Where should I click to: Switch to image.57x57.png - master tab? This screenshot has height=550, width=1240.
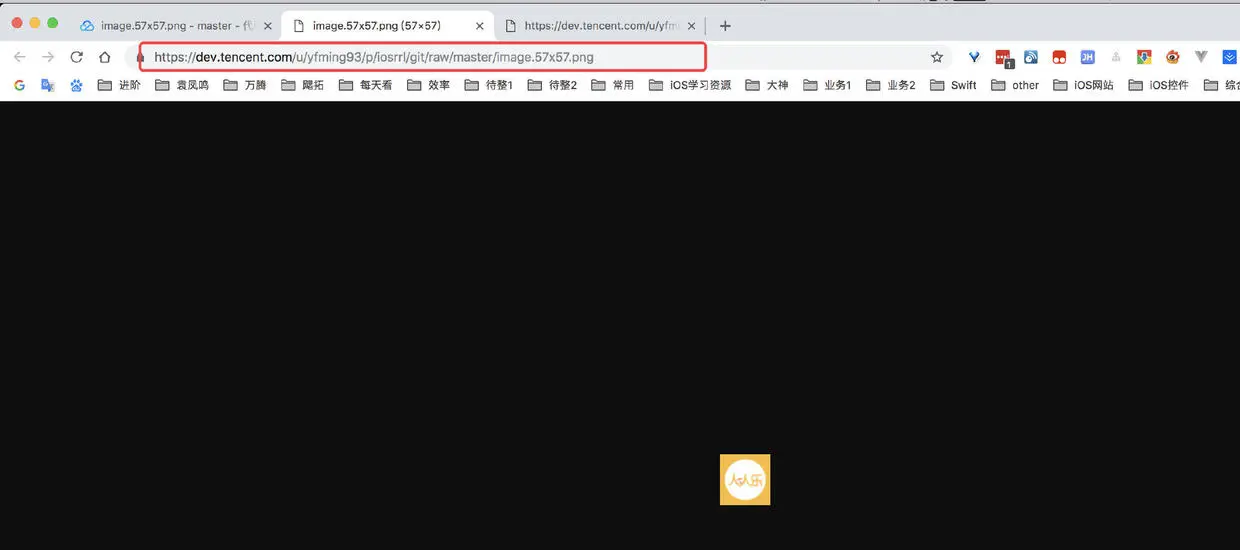pyautogui.click(x=175, y=26)
